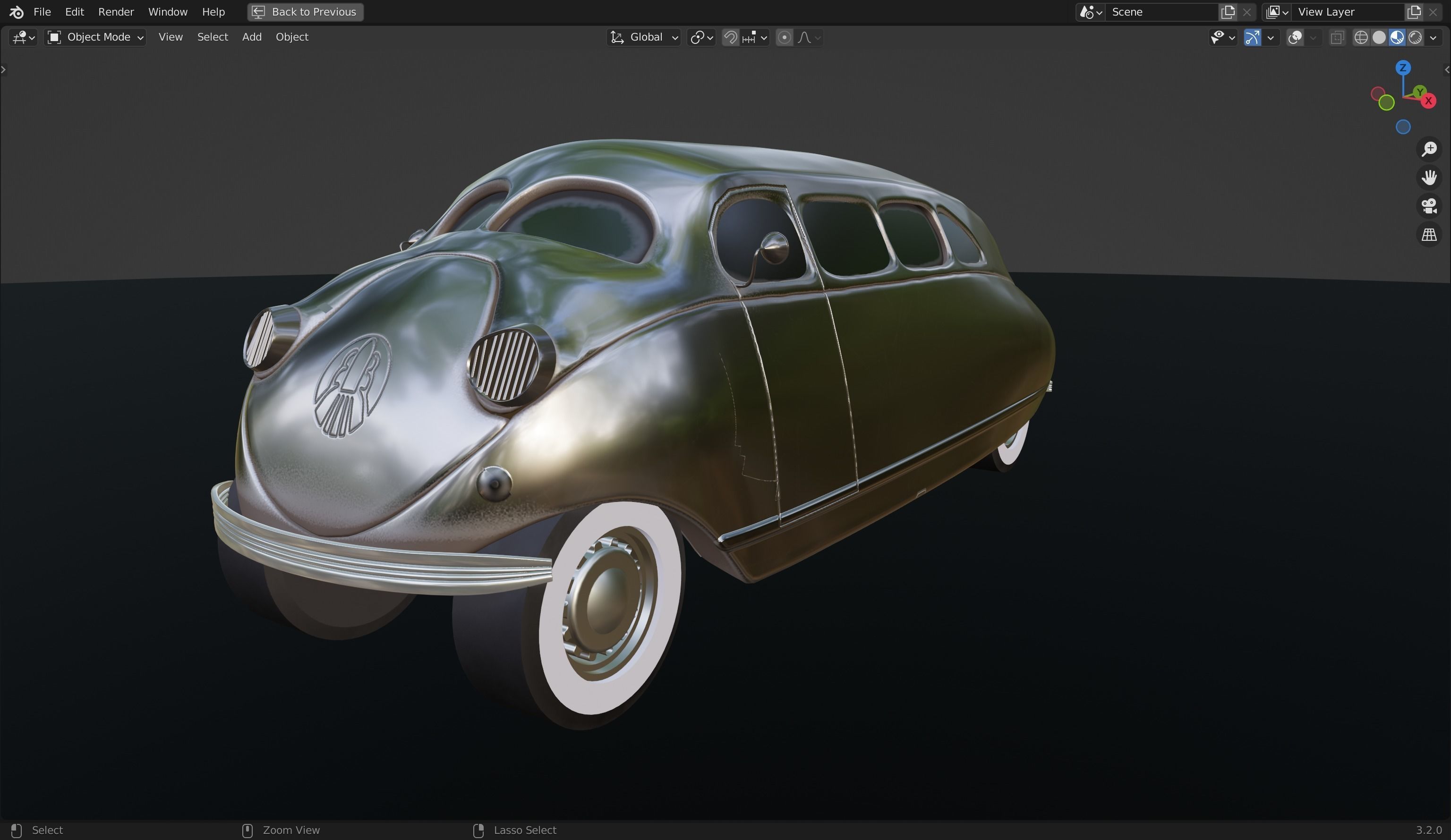Open the Window menu
Image resolution: width=1451 pixels, height=840 pixels.
coord(168,11)
